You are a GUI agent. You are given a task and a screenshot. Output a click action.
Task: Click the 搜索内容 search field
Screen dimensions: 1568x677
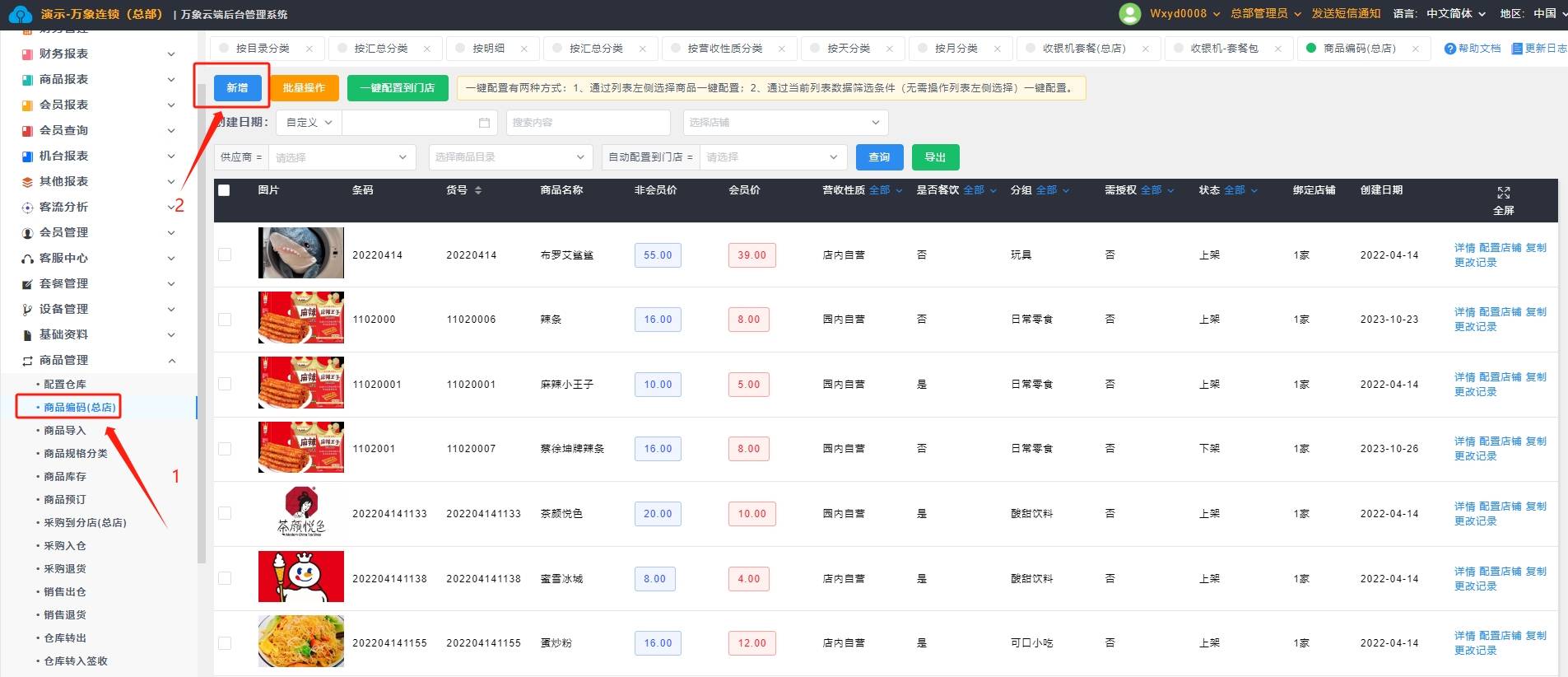(x=588, y=123)
